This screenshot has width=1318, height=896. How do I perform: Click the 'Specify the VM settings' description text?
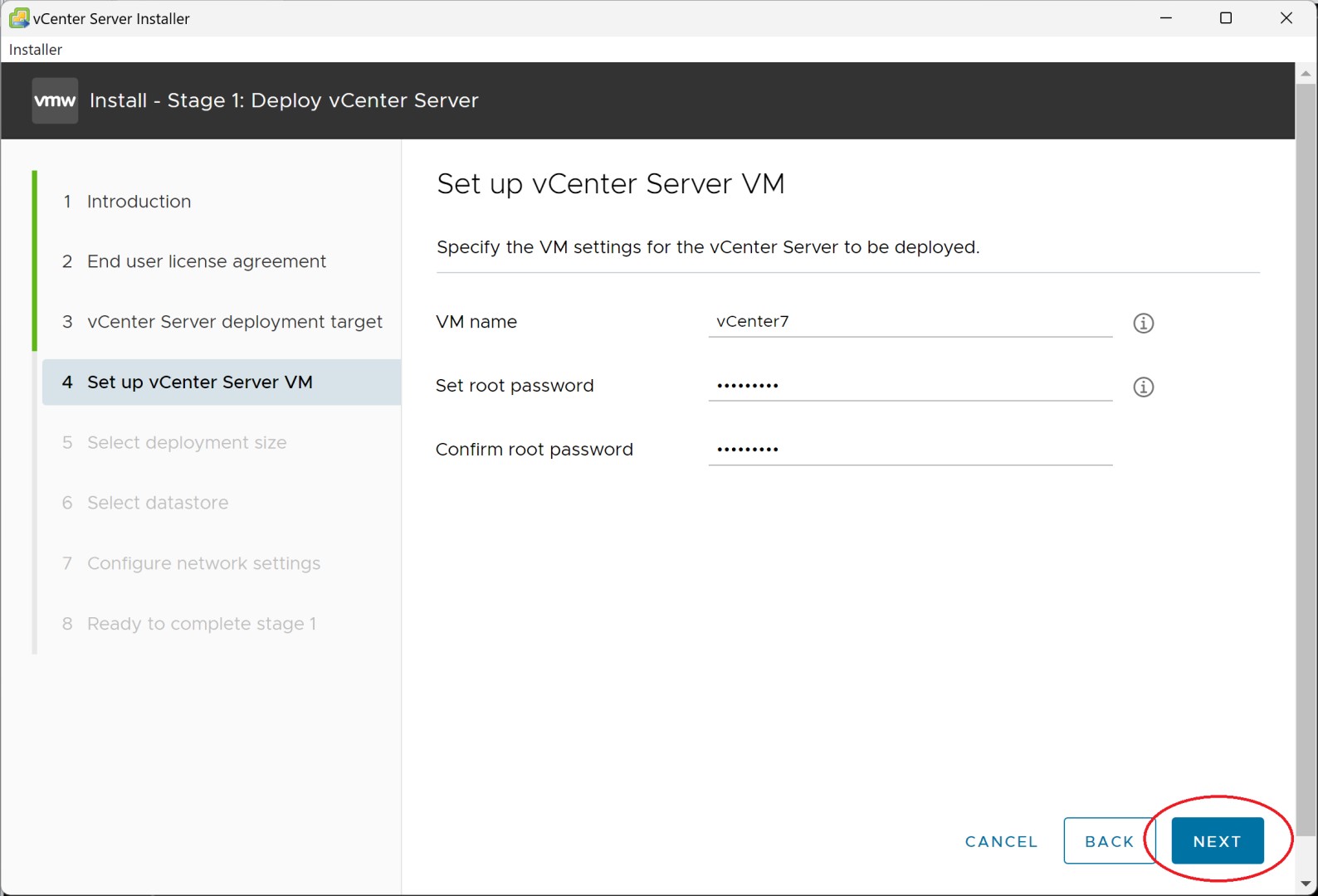pos(708,247)
